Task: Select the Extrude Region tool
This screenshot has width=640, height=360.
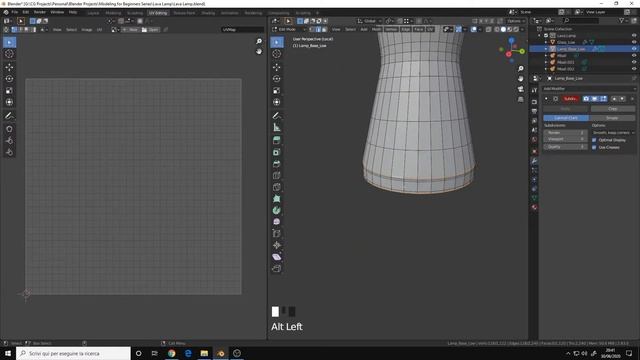Action: click(277, 140)
